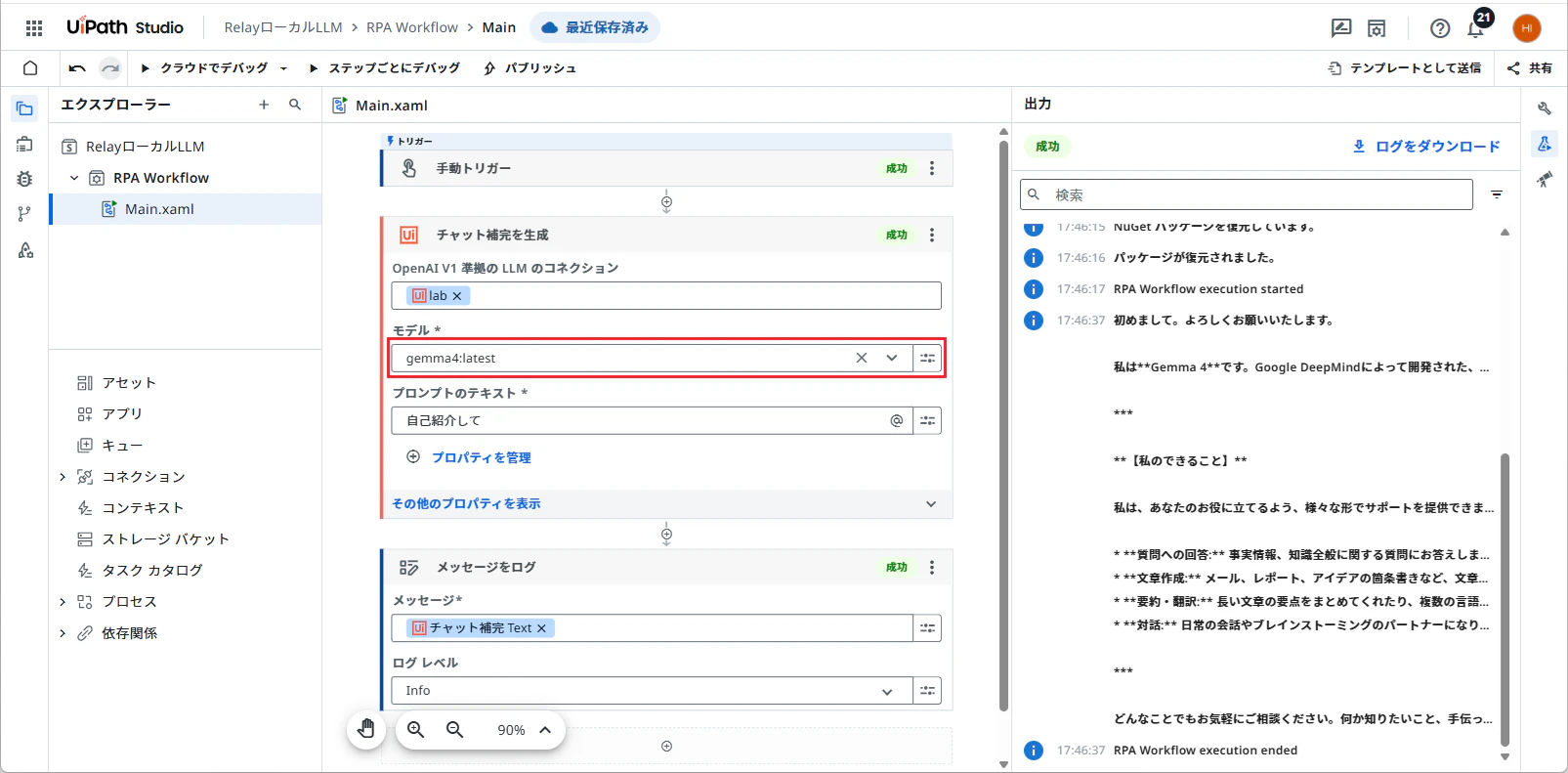The image size is (1568, 773).
Task: Collapse the RPA Workflow tree node
Action: [74, 178]
